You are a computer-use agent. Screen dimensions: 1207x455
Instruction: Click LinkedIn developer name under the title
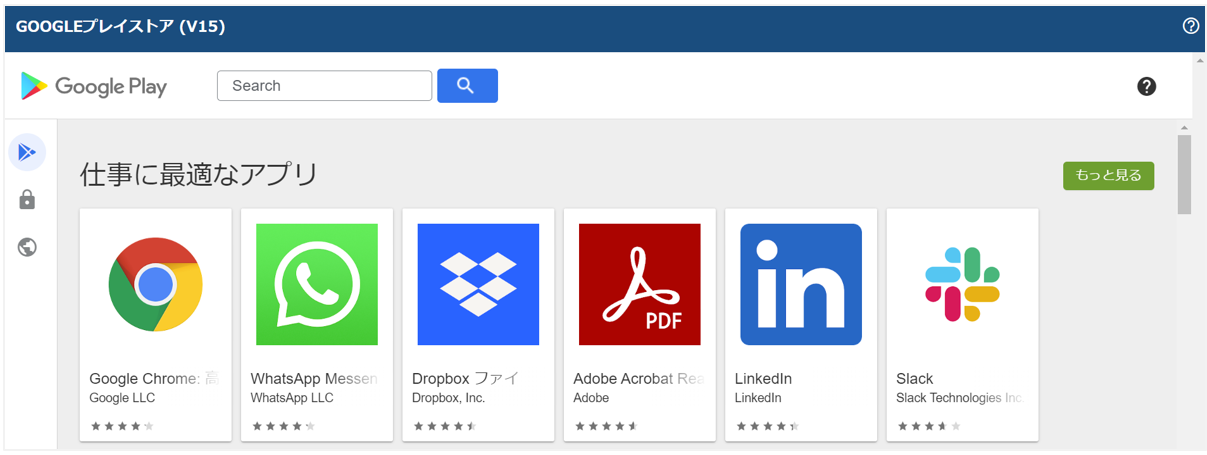click(x=758, y=398)
